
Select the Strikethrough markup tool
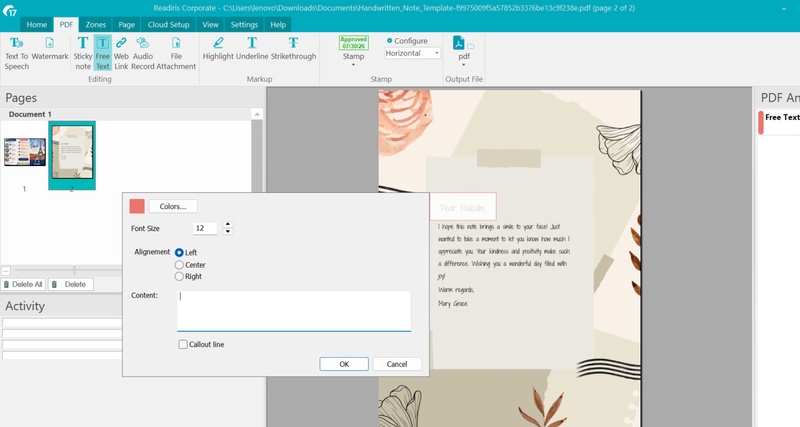[293, 49]
